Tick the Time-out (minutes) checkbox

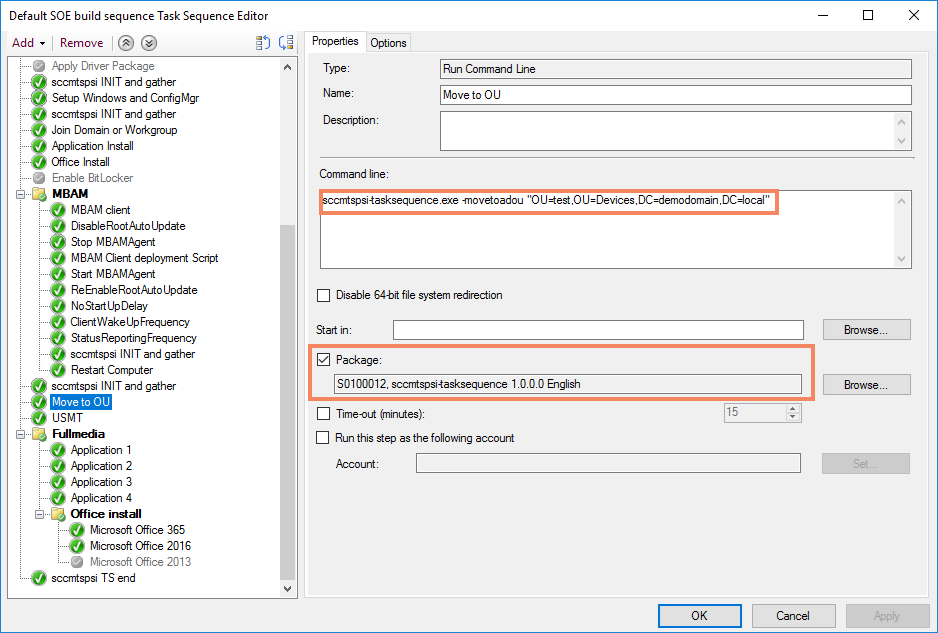[x=323, y=413]
